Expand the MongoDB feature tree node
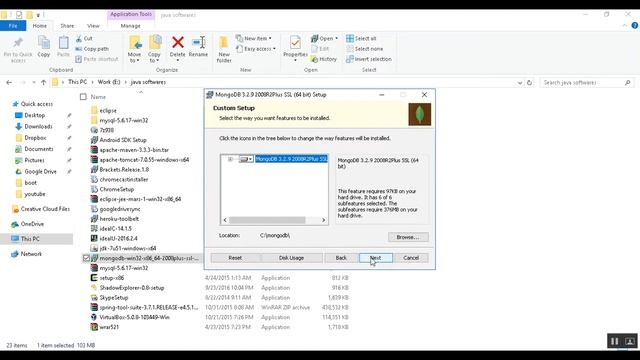The width and height of the screenshot is (640, 360). click(230, 159)
